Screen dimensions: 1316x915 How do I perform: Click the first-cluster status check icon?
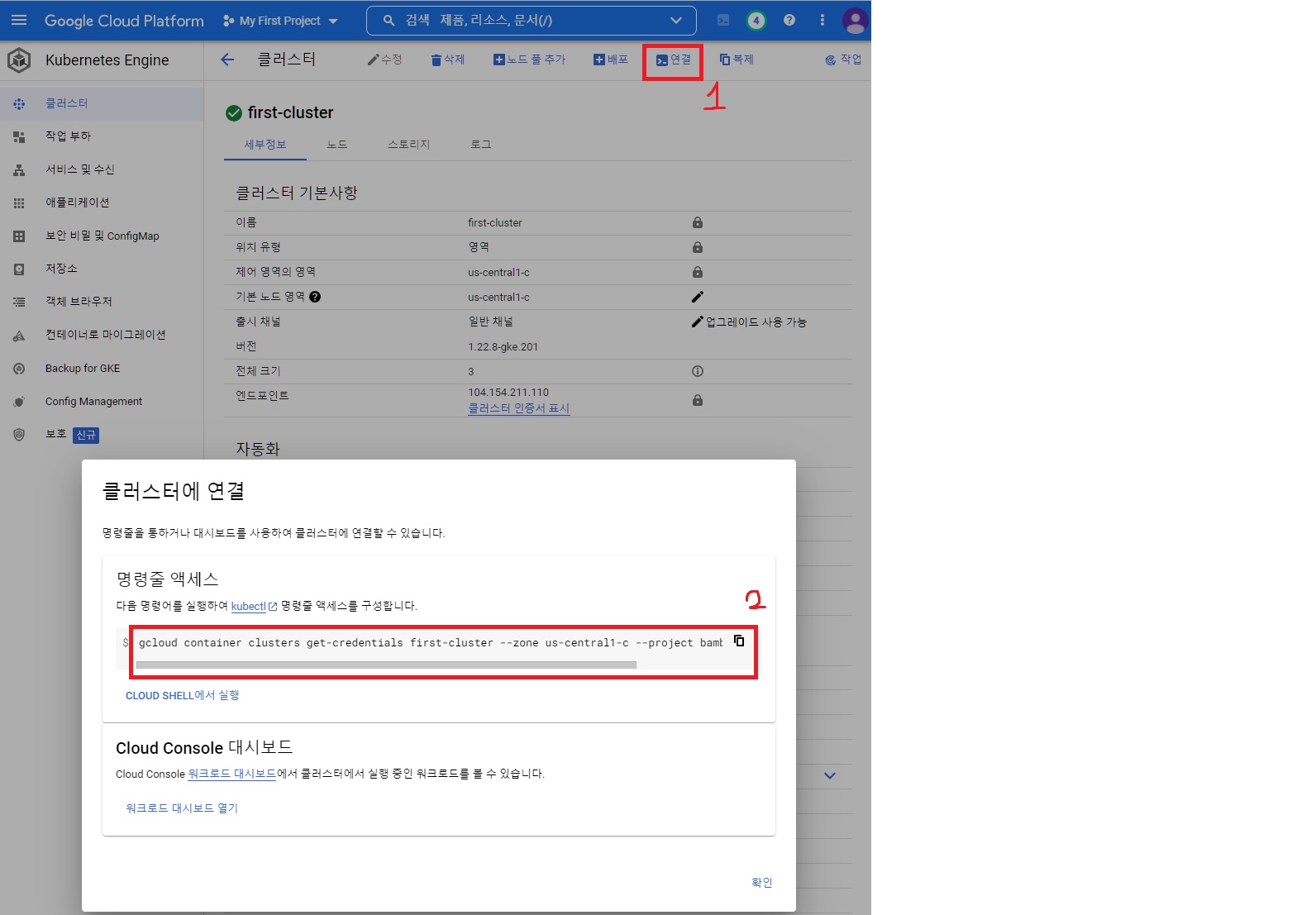[x=234, y=113]
